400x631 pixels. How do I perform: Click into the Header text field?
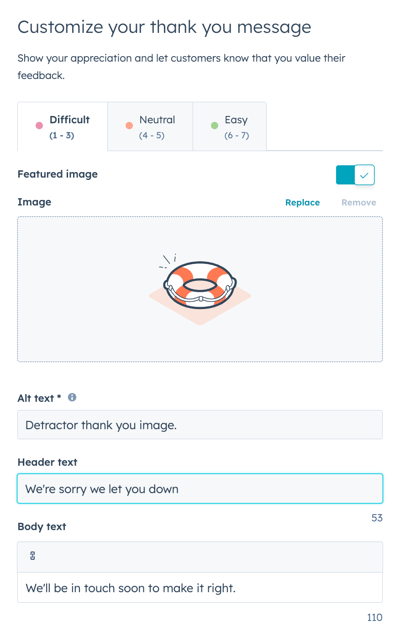pyautogui.click(x=200, y=489)
